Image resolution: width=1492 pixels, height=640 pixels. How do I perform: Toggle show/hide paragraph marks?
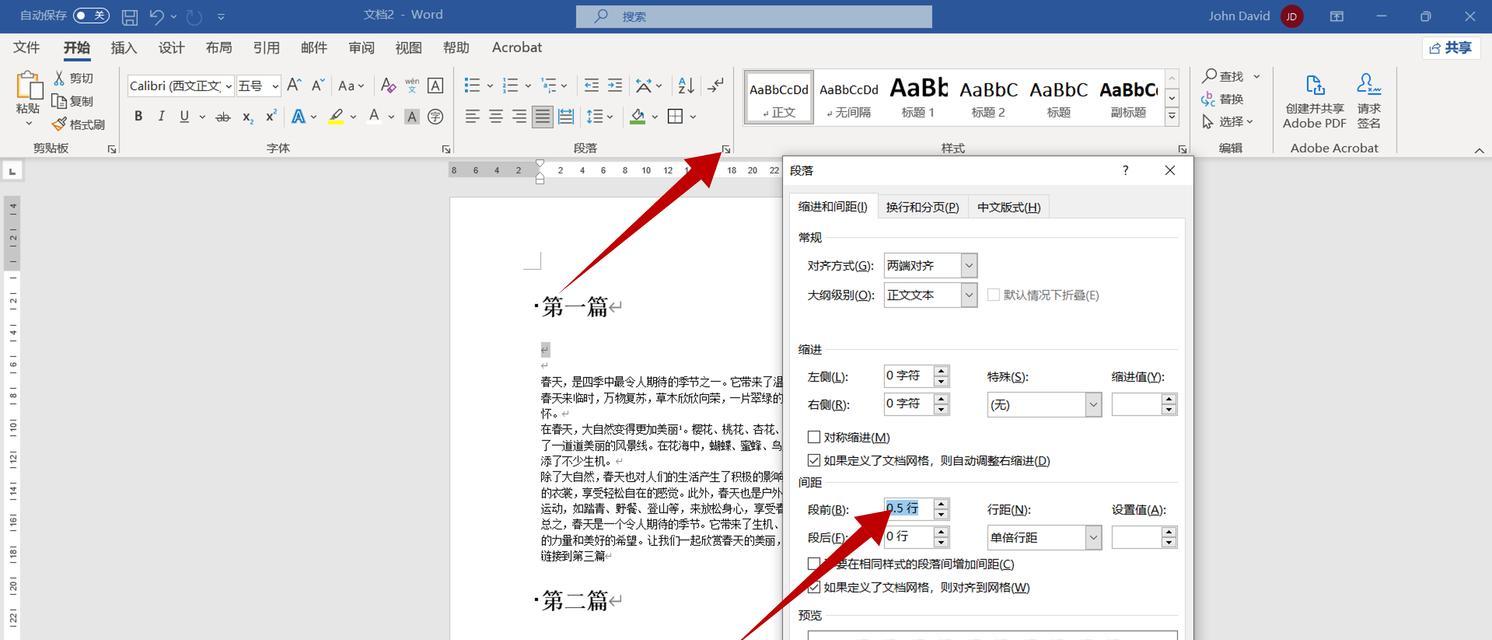[716, 86]
